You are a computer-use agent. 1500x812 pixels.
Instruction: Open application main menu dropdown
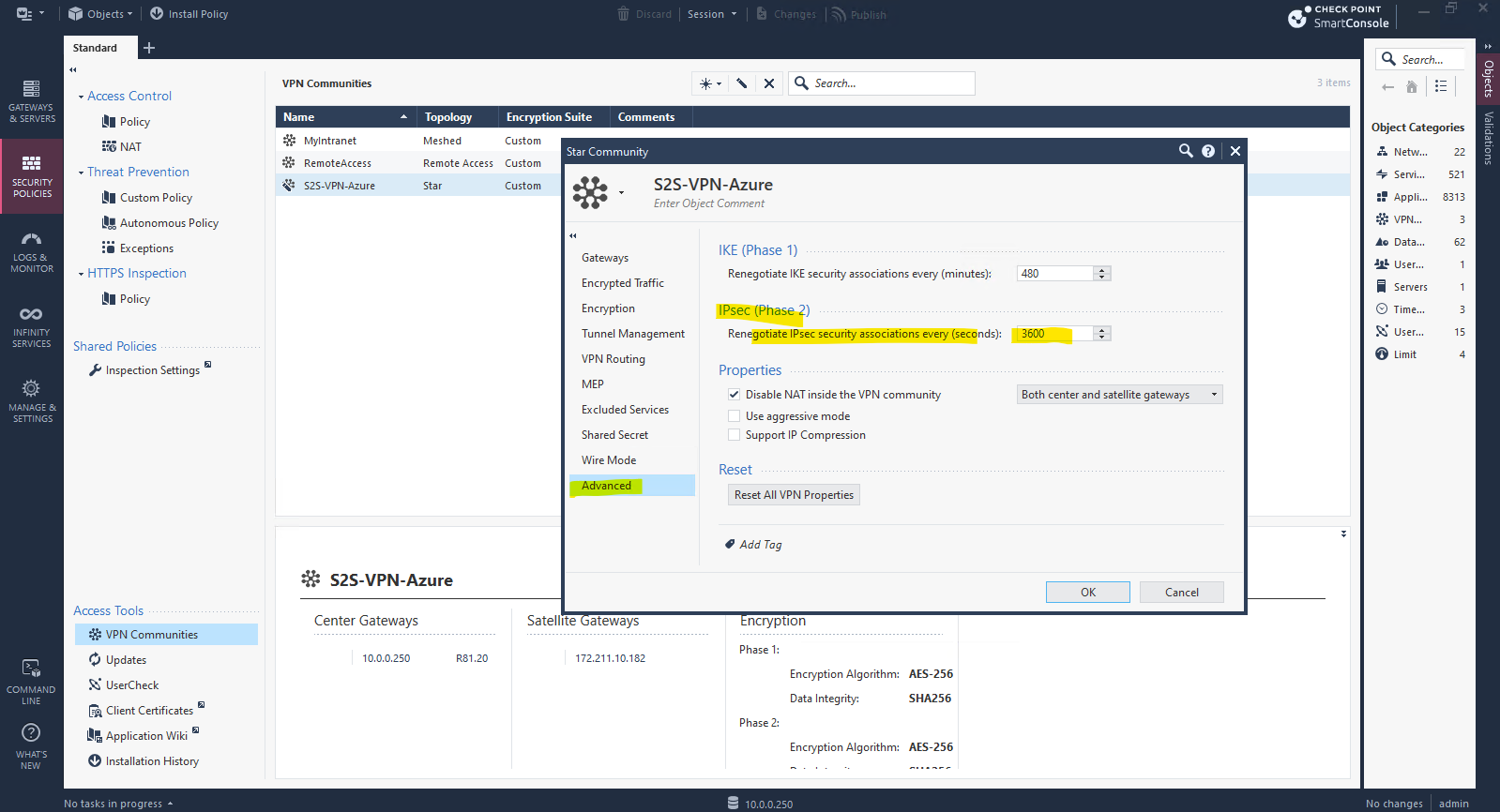(x=31, y=14)
